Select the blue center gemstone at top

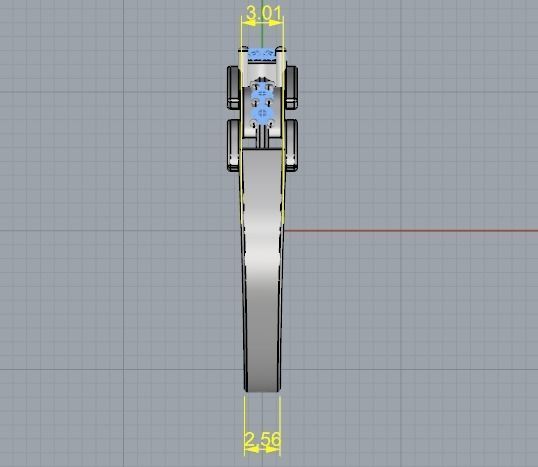[262, 54]
